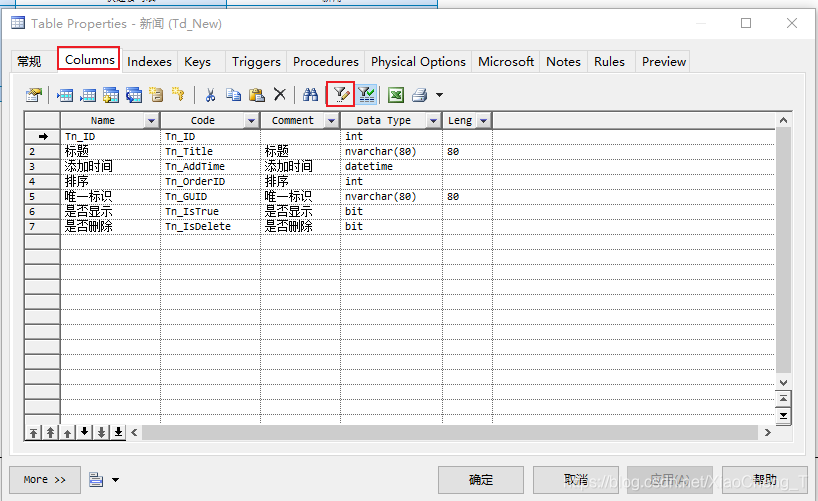Open the Properties toolbar icon
The height and width of the screenshot is (501, 818).
34,94
